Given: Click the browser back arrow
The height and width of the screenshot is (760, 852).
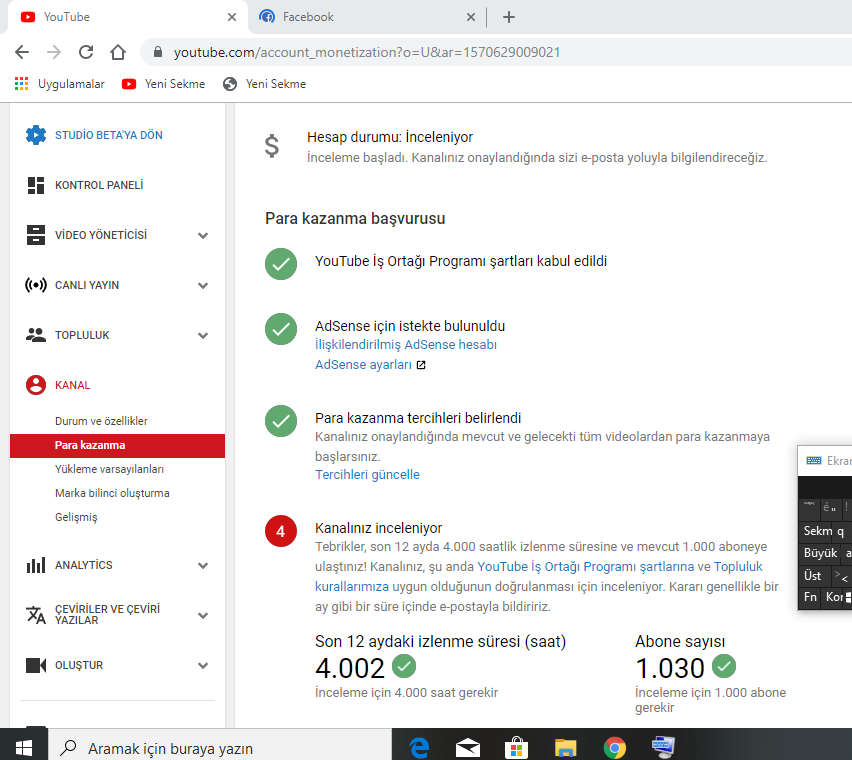Looking at the screenshot, I should pos(22,52).
